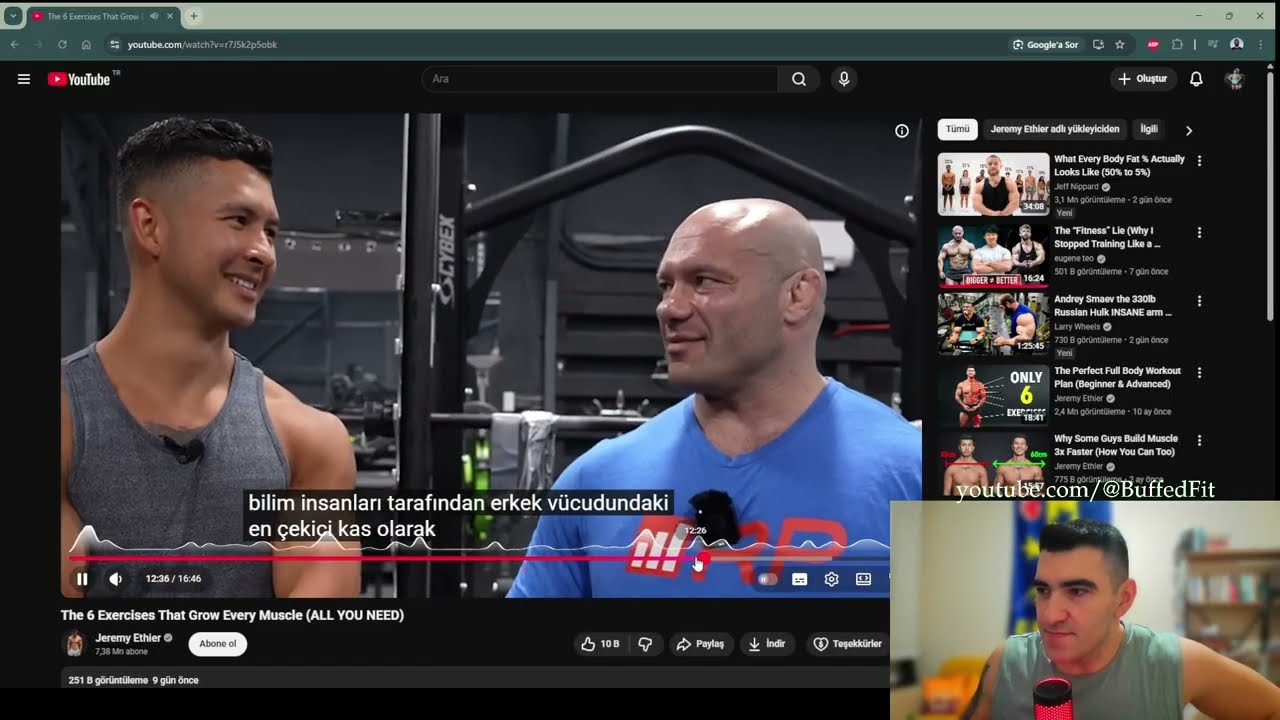
Task: Open options for What Every Body Fat video
Action: [1199, 161]
